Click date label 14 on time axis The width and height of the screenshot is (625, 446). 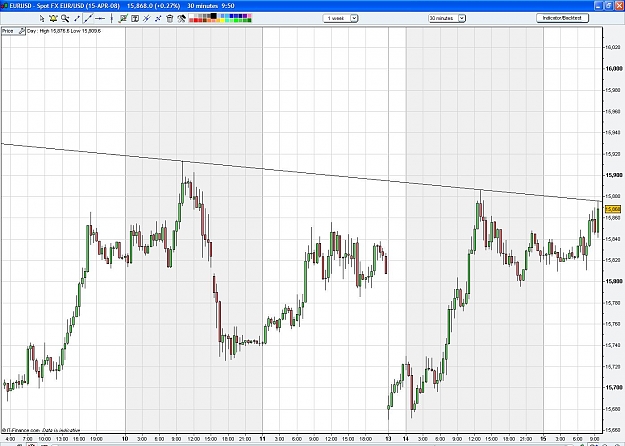406,439
